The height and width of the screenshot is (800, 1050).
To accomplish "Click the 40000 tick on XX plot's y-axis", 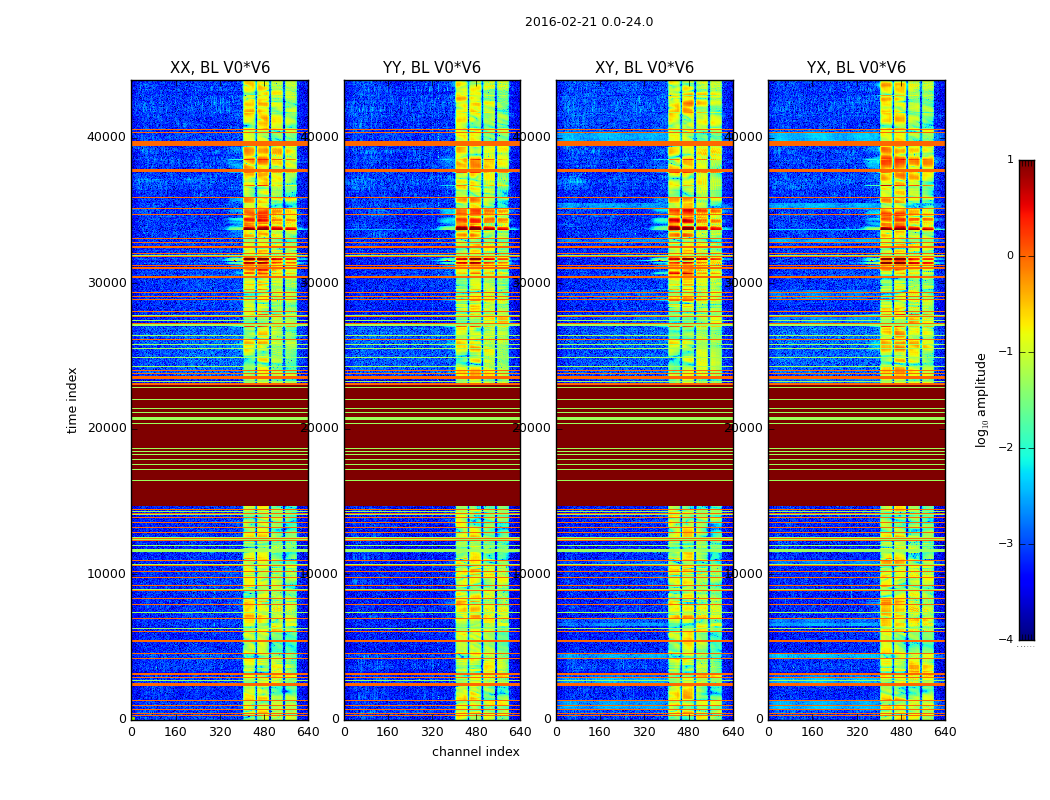I will pos(106,137).
